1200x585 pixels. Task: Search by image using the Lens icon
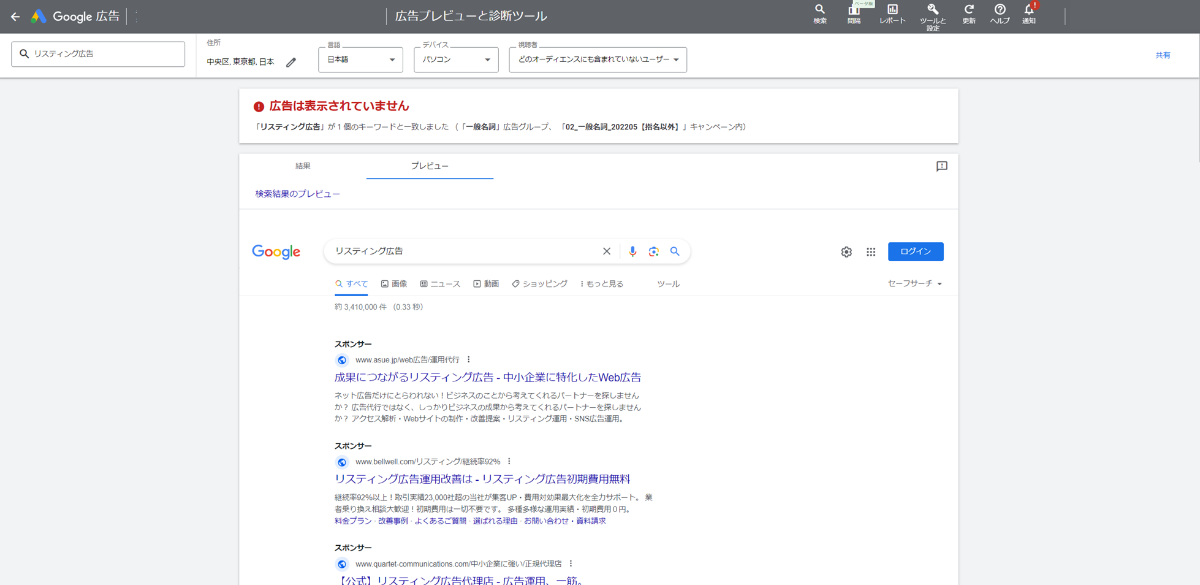(x=654, y=251)
